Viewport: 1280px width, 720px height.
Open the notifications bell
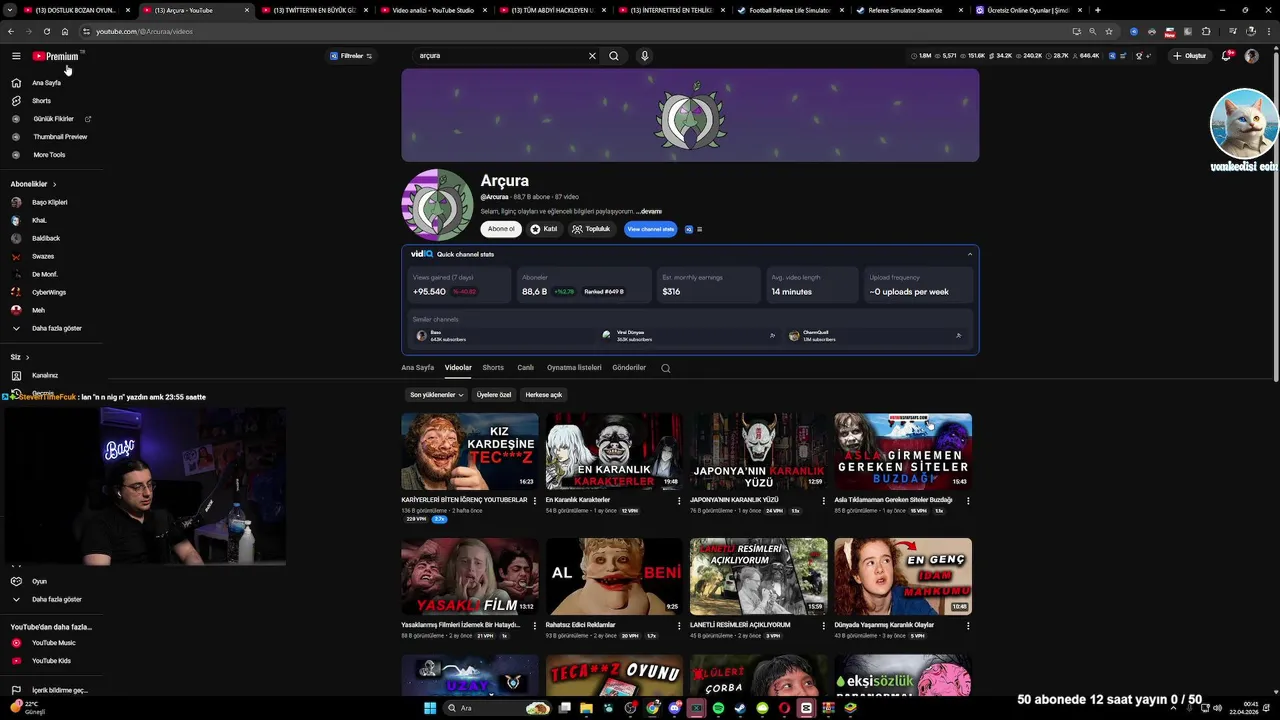point(1226,56)
